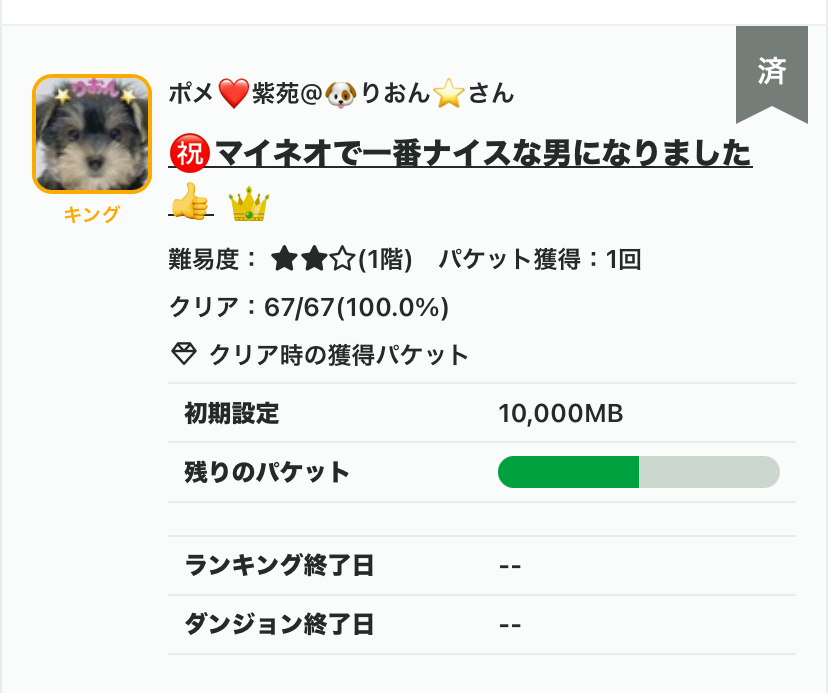Click the gold crown emoji icon
This screenshot has height=693, width=828.
coord(249,206)
